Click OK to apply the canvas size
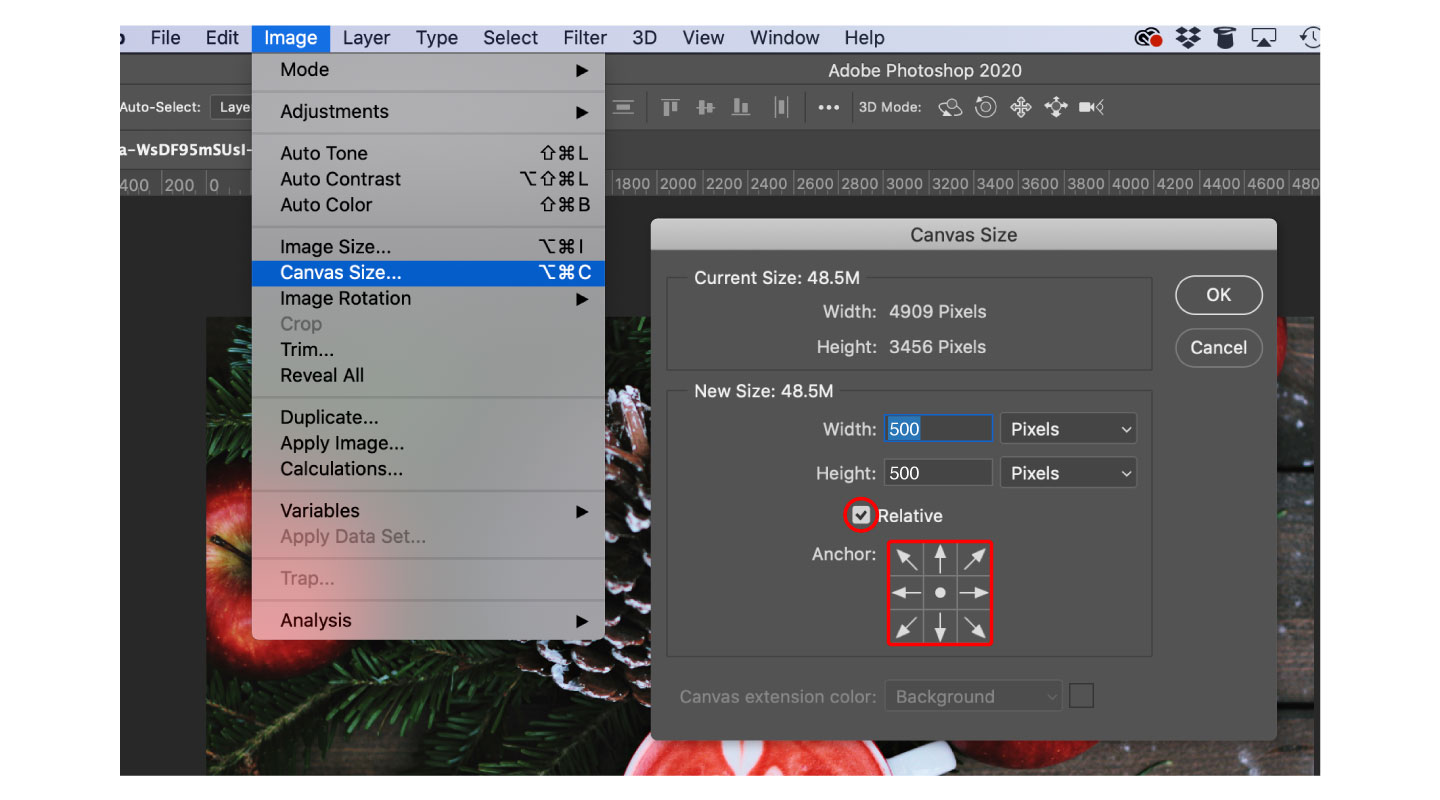1440x800 pixels. pyautogui.click(x=1218, y=295)
